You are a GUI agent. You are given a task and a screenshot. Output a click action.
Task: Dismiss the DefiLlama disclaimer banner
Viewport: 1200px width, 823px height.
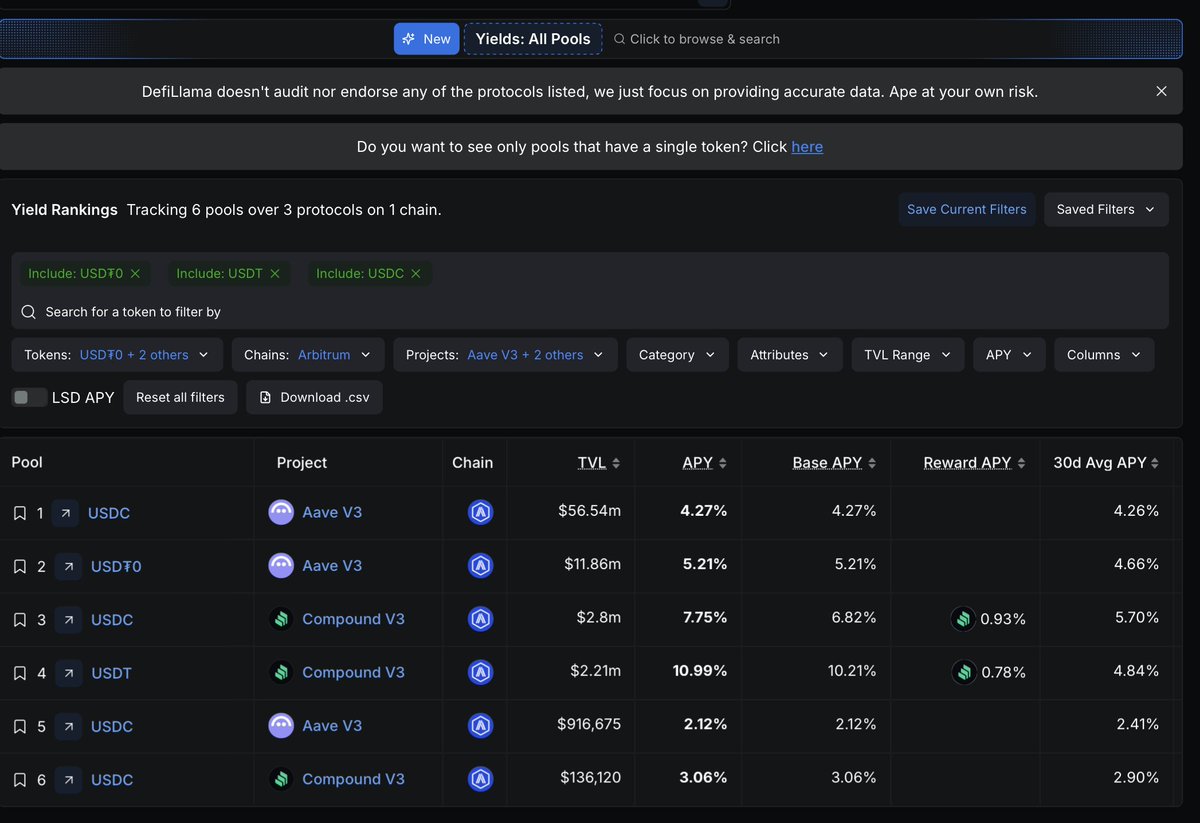(1161, 91)
